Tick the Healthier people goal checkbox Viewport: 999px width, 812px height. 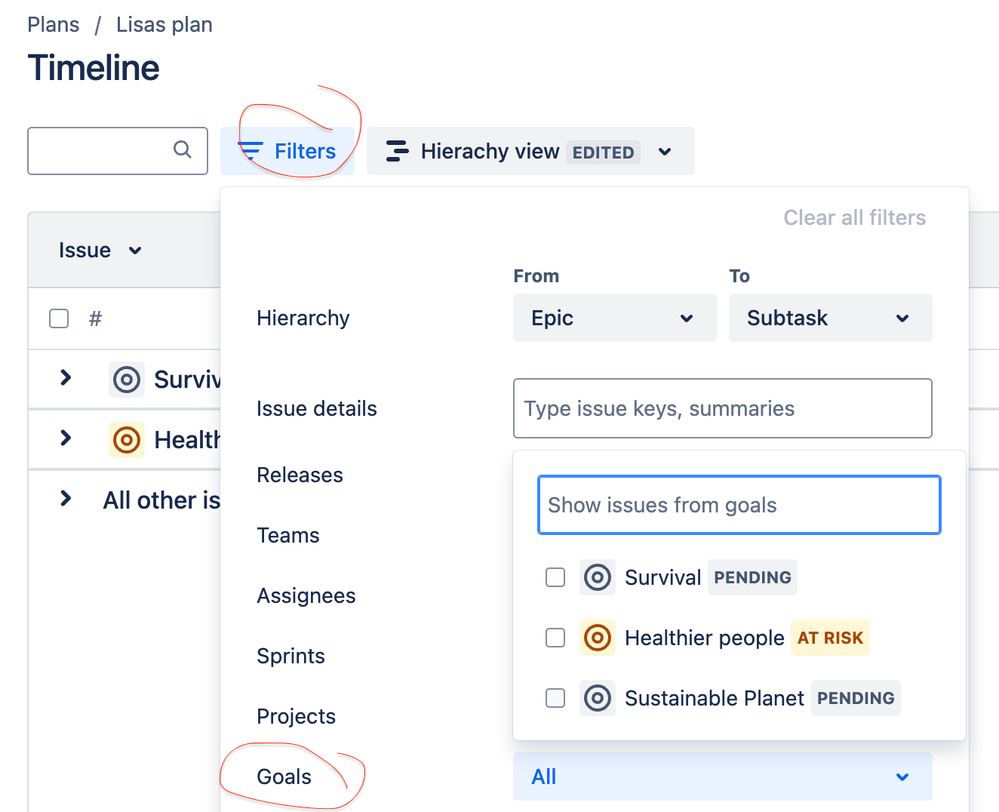click(x=555, y=637)
